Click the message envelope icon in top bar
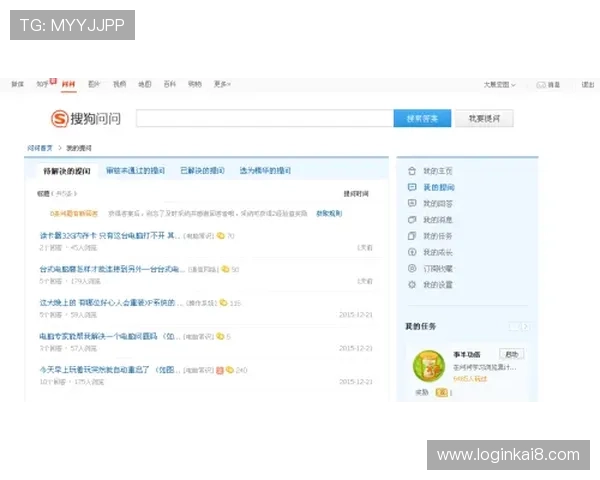600x480 pixels. (x=541, y=85)
